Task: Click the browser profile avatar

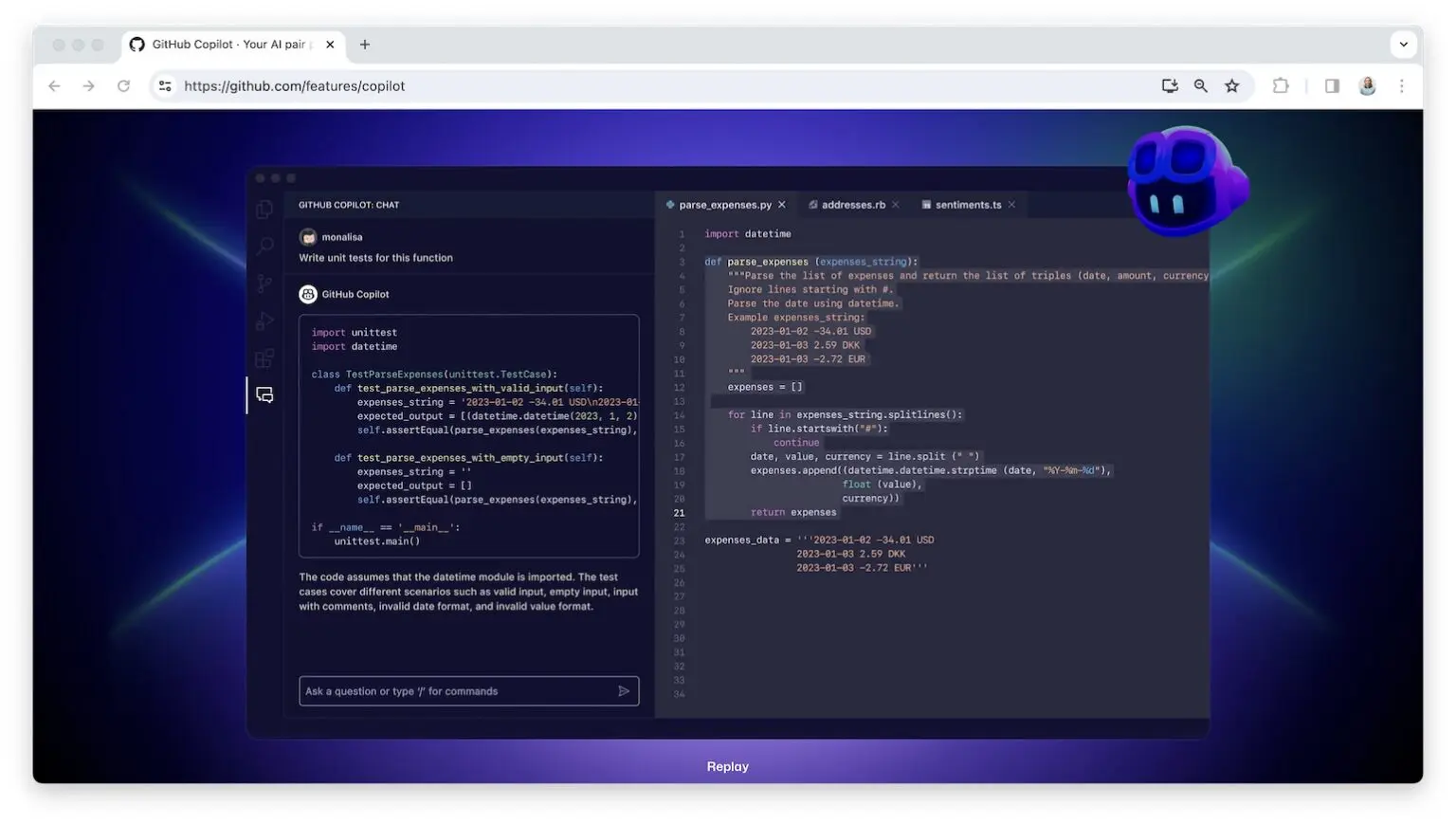Action: click(x=1368, y=85)
